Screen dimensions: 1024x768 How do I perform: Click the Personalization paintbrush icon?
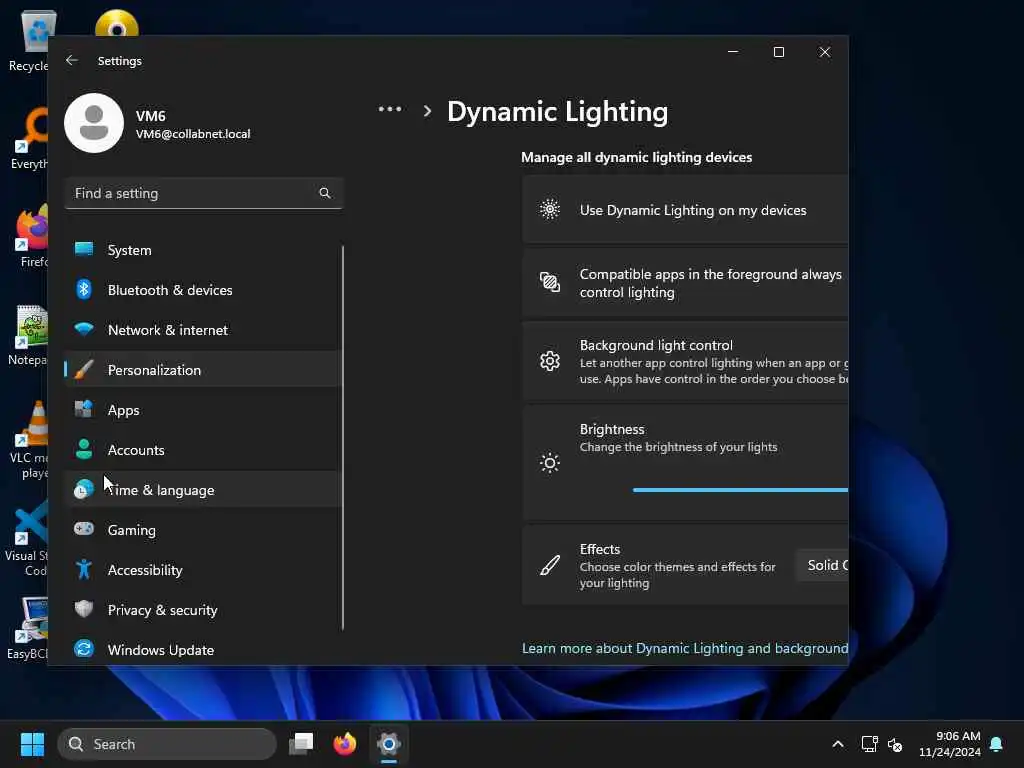click(x=84, y=370)
